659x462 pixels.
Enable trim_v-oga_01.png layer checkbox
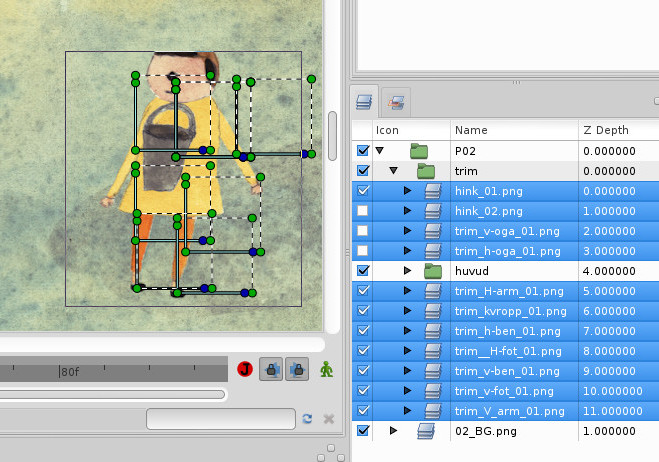tap(363, 231)
